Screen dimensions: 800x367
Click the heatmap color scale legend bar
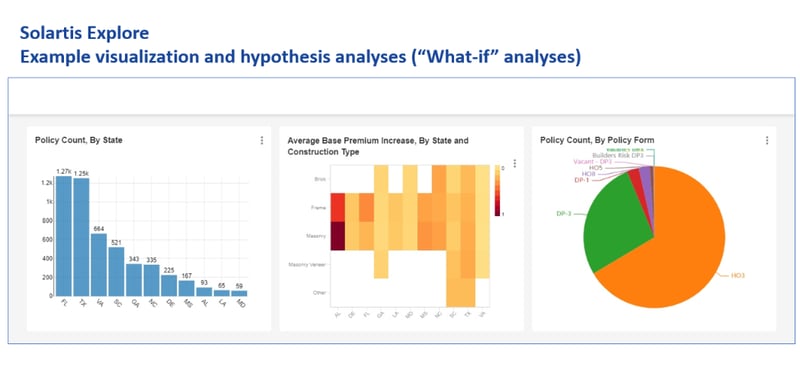pyautogui.click(x=497, y=191)
